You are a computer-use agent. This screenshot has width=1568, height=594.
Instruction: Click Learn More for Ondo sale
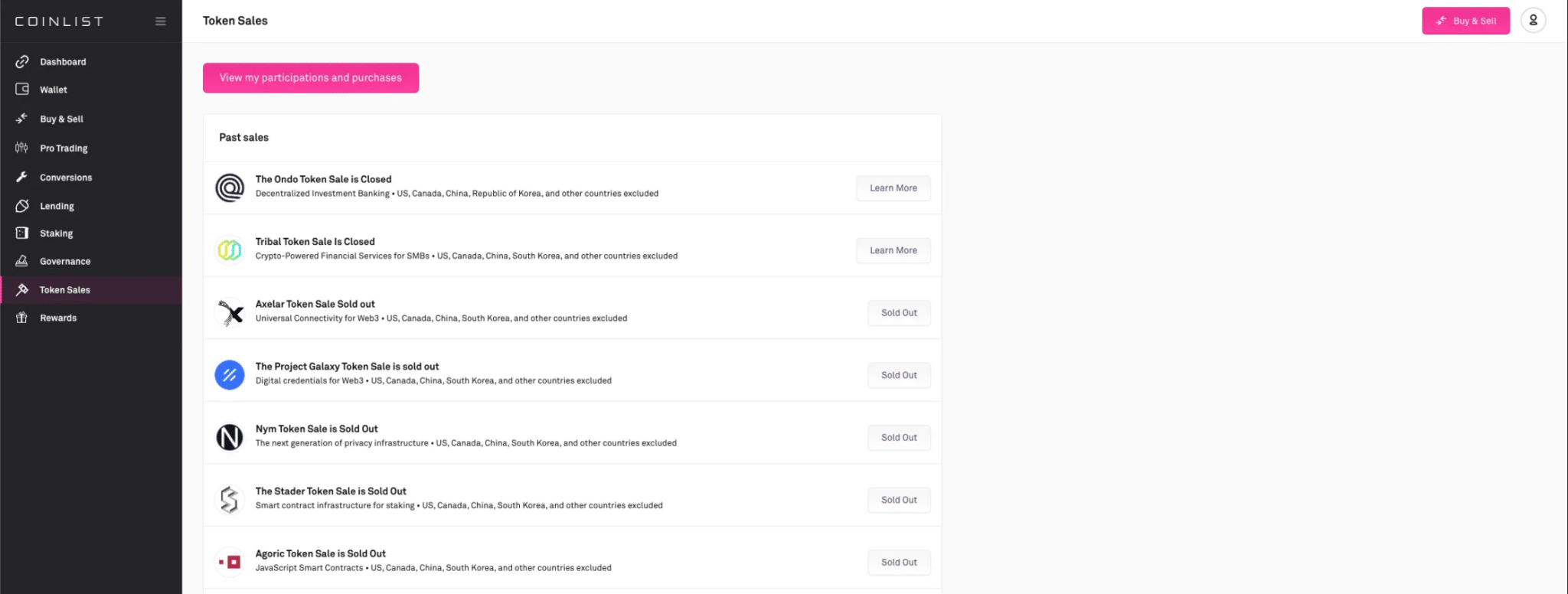coord(893,188)
